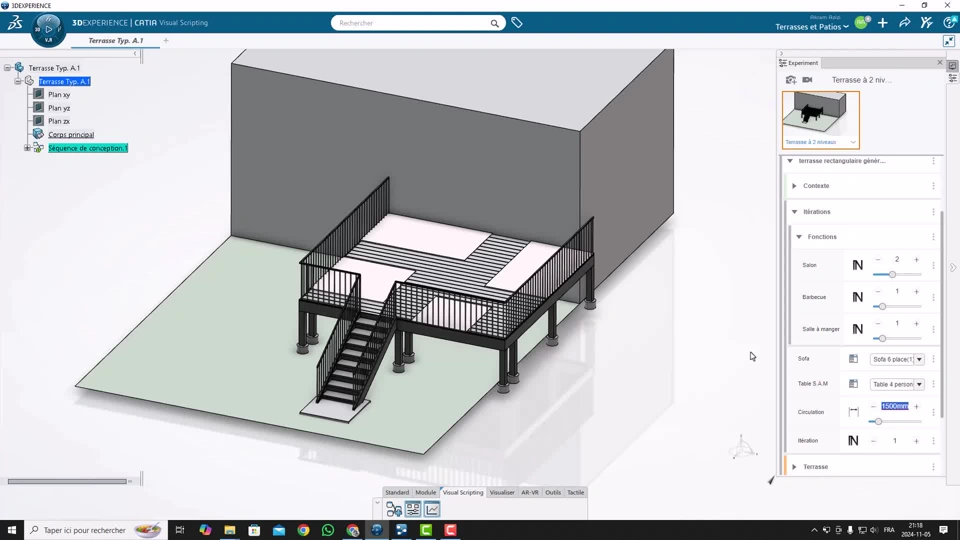
Task: Click the Barbecue integer type icon
Action: (x=857, y=297)
